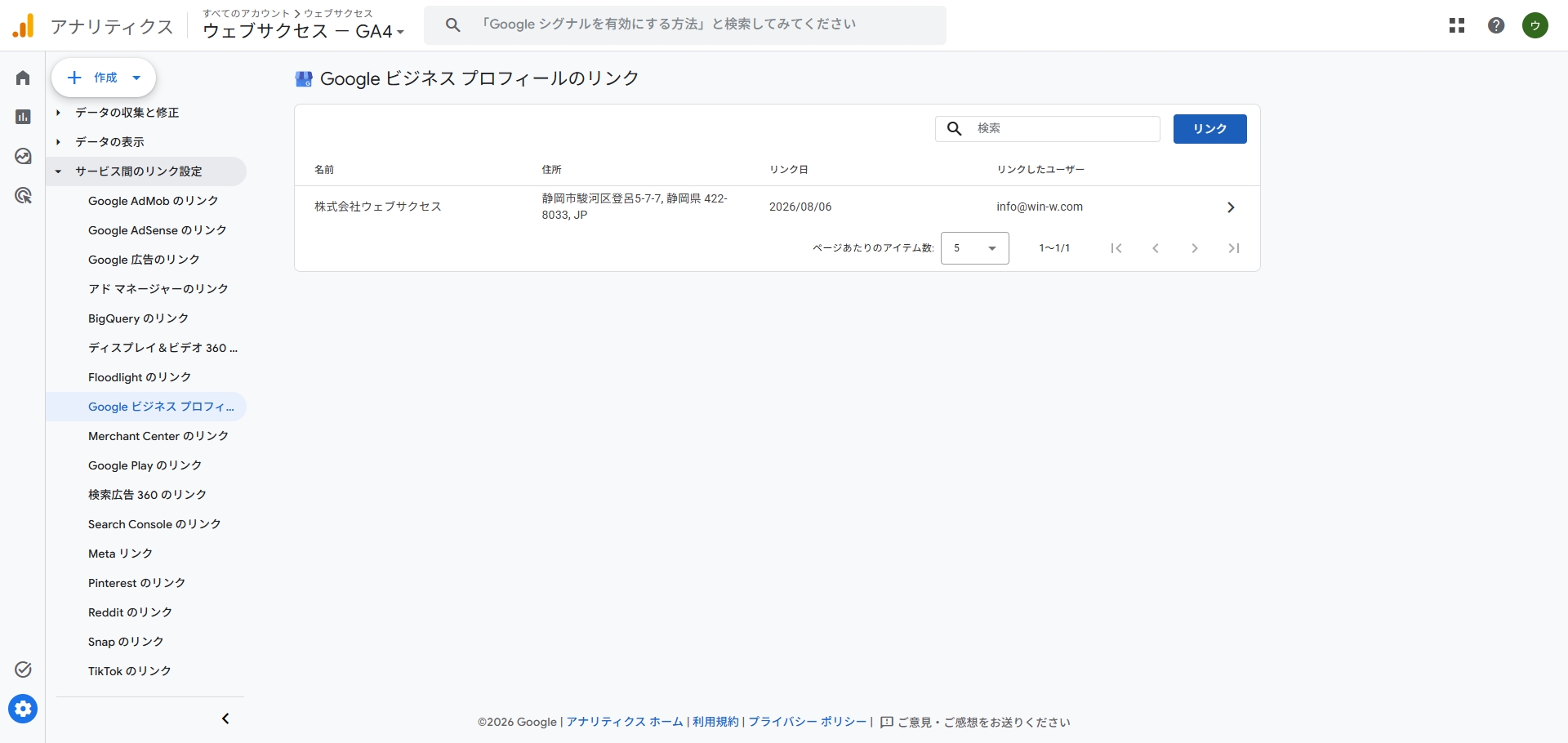Click the magnifier icon in top search bar
This screenshot has width=1568, height=743.
(453, 25)
